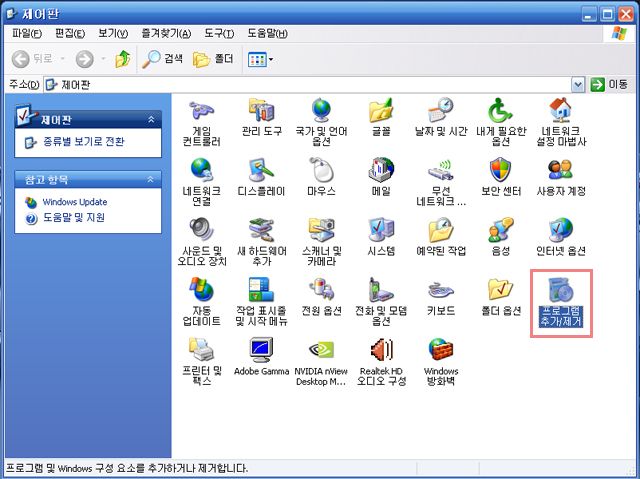This screenshot has height=479, width=640.
Task: Select 프로그램 추가/제거 icon
Action: coord(561,302)
